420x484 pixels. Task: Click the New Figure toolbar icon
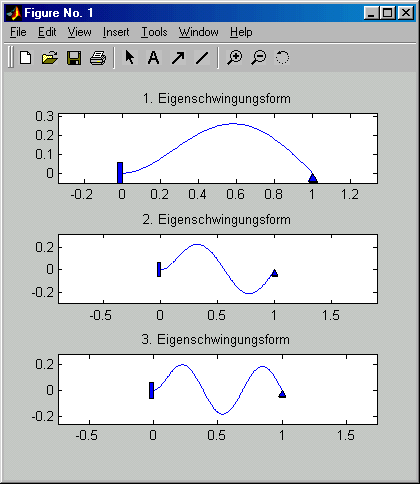pos(26,58)
